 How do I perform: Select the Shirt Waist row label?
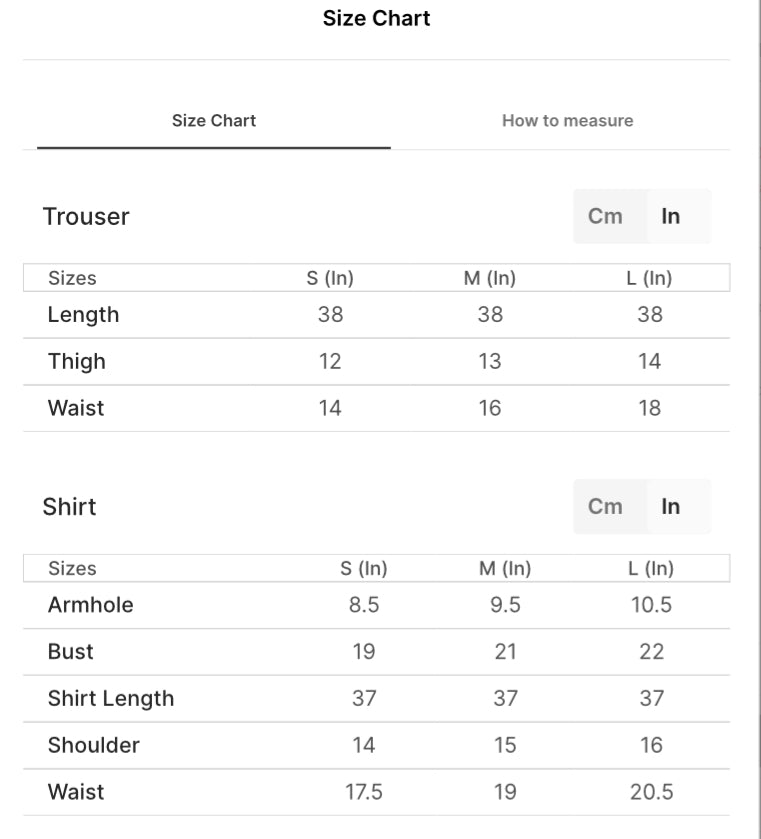76,792
